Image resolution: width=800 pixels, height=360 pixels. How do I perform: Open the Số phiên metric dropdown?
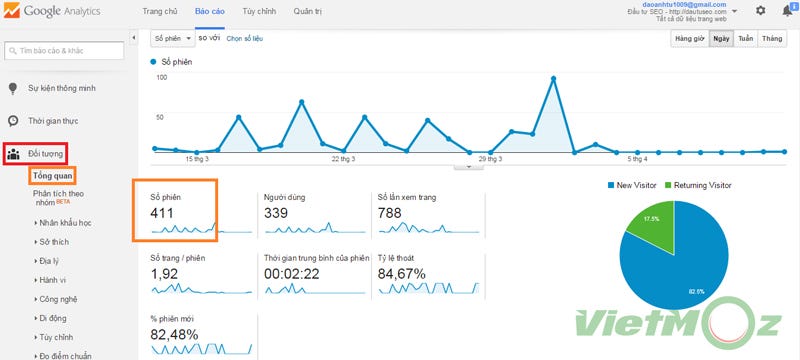tap(173, 38)
